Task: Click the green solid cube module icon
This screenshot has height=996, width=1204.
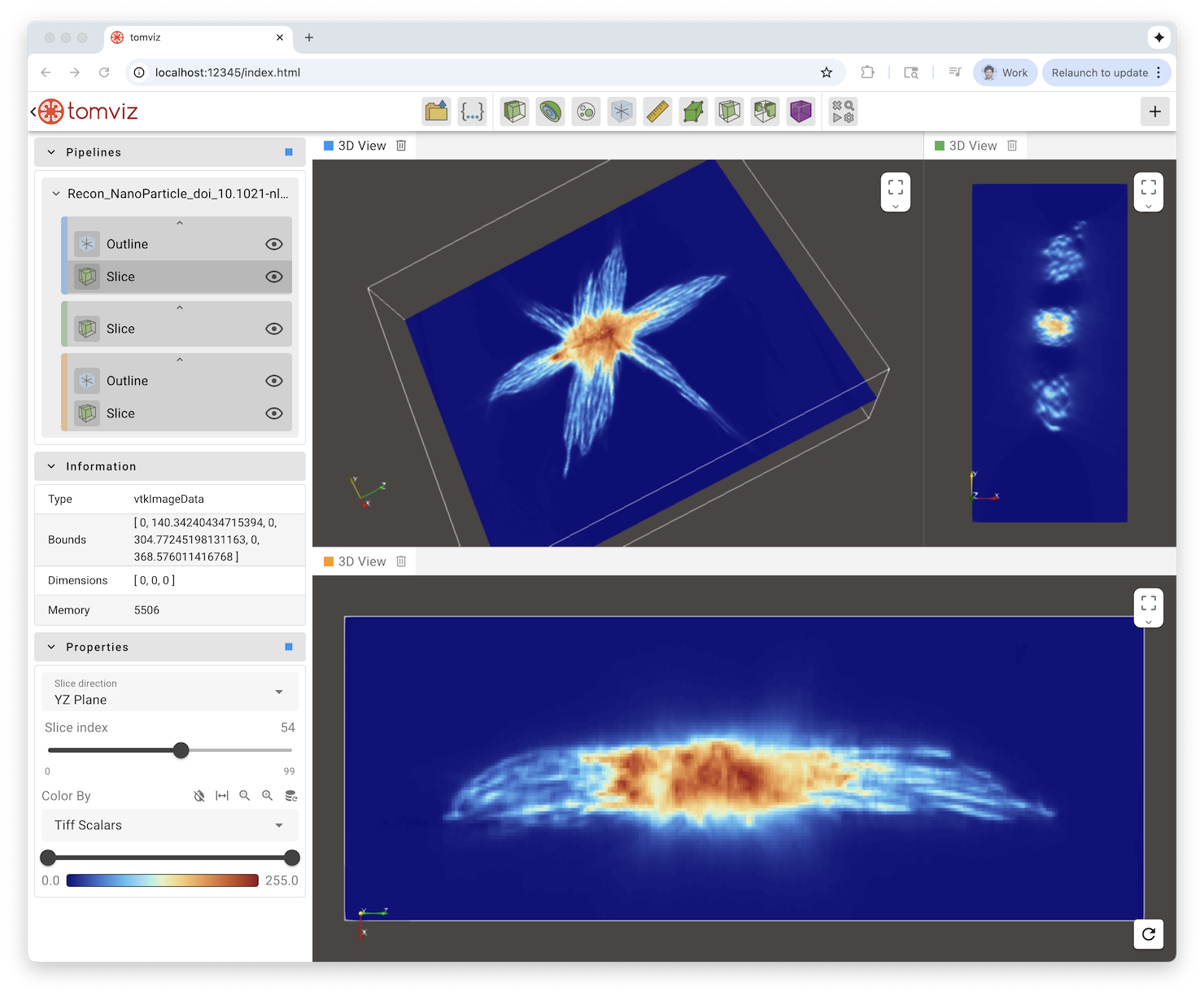Action: point(694,111)
